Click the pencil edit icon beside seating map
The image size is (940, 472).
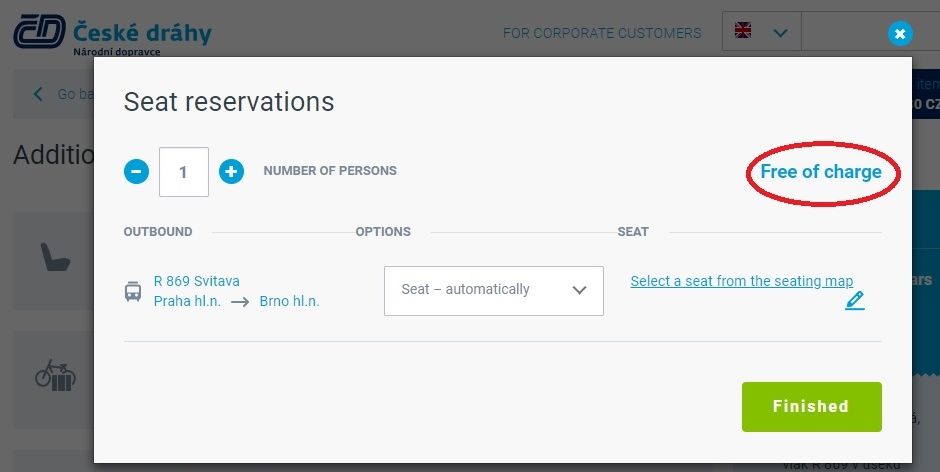click(x=855, y=300)
